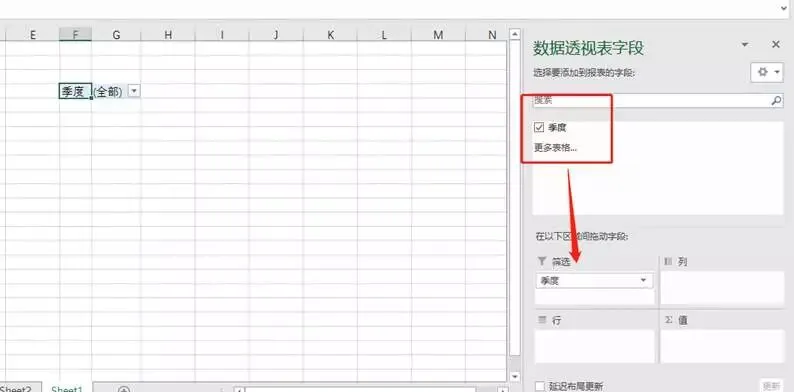Switch to the Sheet2 tab
Screen dimensions: 794x392
point(15,388)
